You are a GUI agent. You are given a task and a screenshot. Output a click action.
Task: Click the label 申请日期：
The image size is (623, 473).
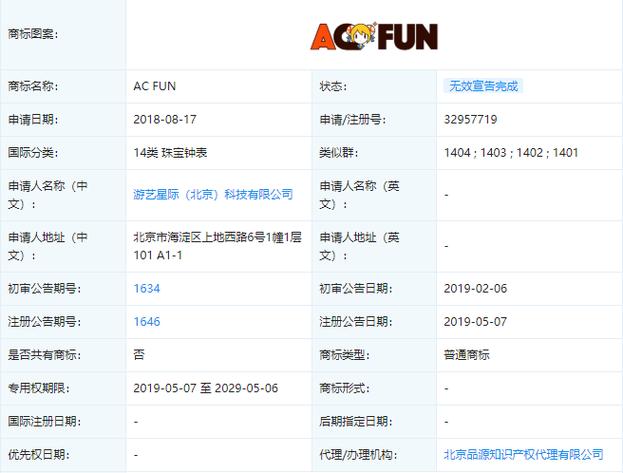click(x=33, y=120)
